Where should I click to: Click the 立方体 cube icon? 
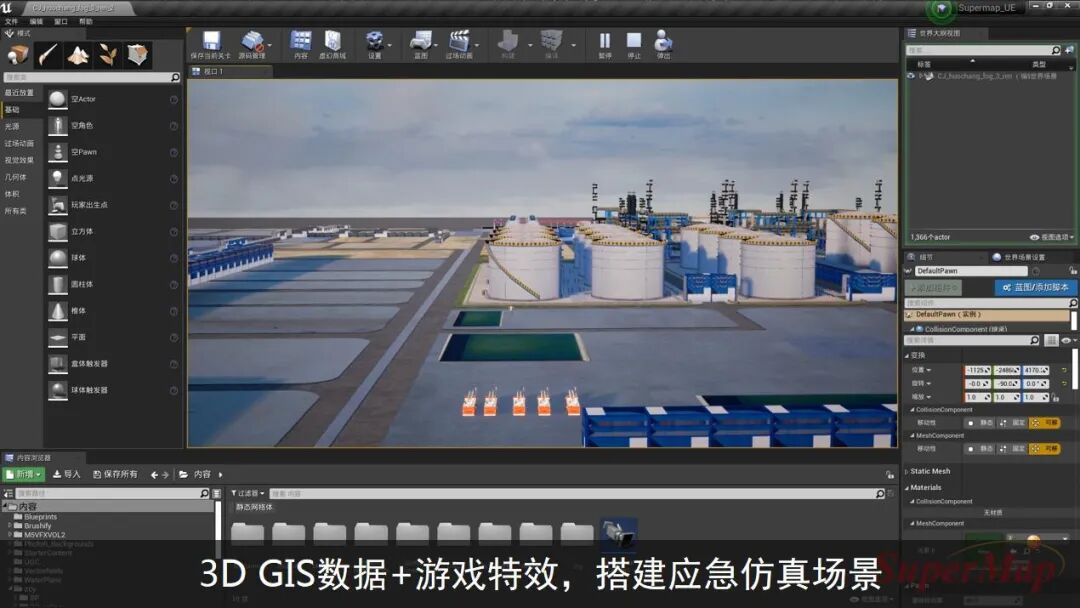click(x=58, y=231)
